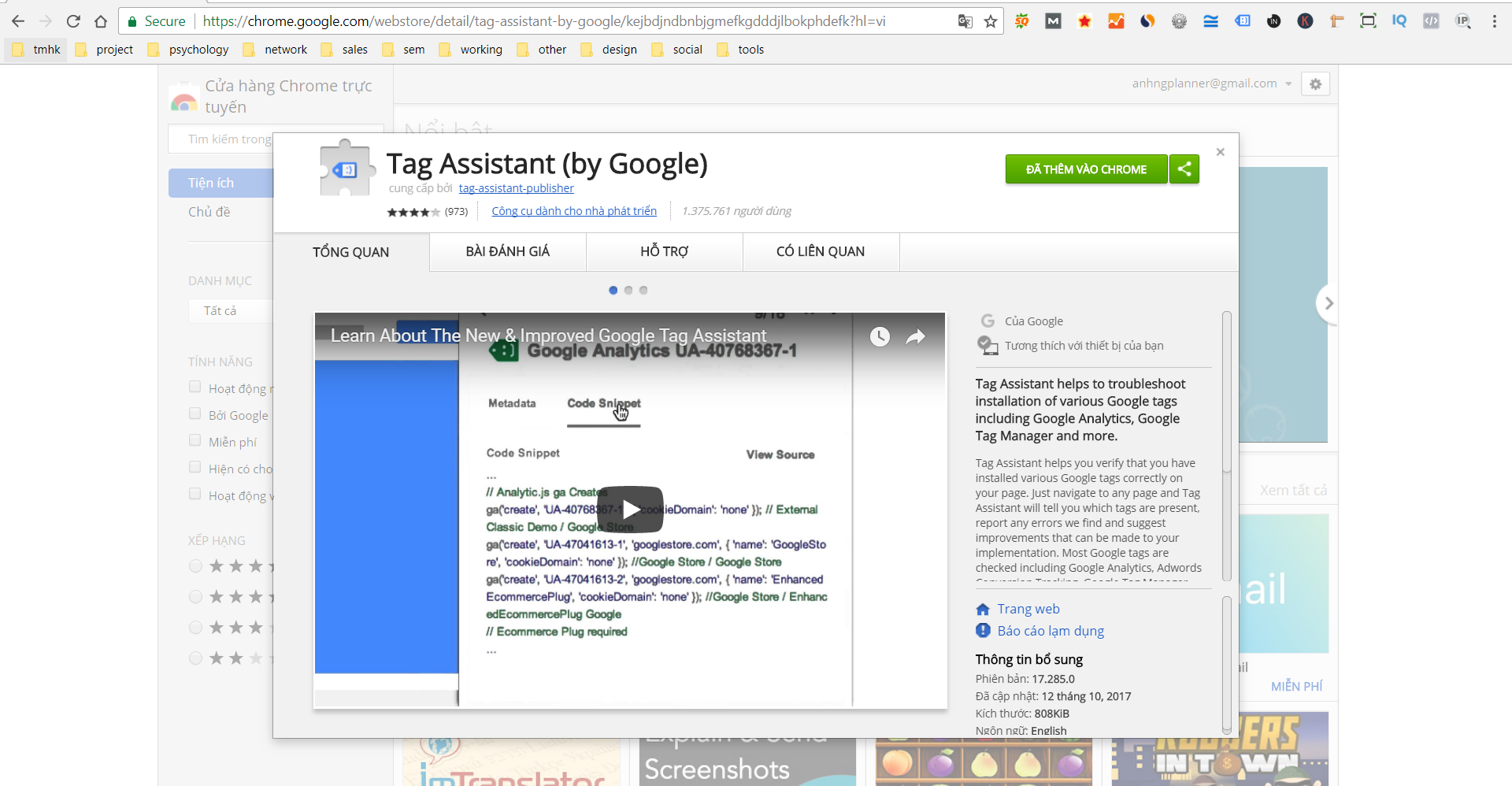1512x786 pixels.
Task: Open the Tất cả category dropdown
Action: (x=231, y=311)
